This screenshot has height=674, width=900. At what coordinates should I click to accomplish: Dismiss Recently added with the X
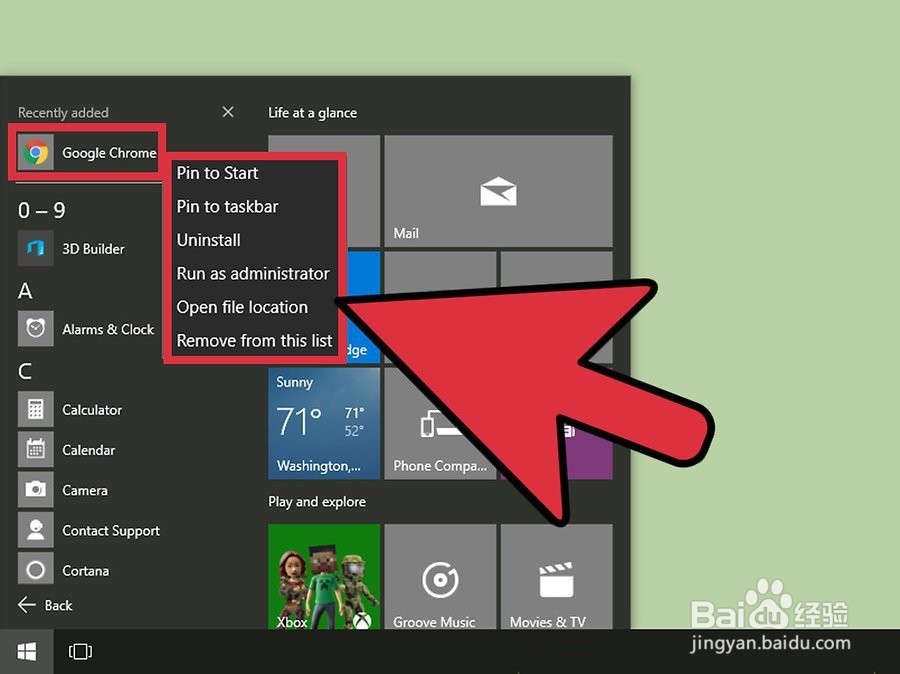(227, 112)
